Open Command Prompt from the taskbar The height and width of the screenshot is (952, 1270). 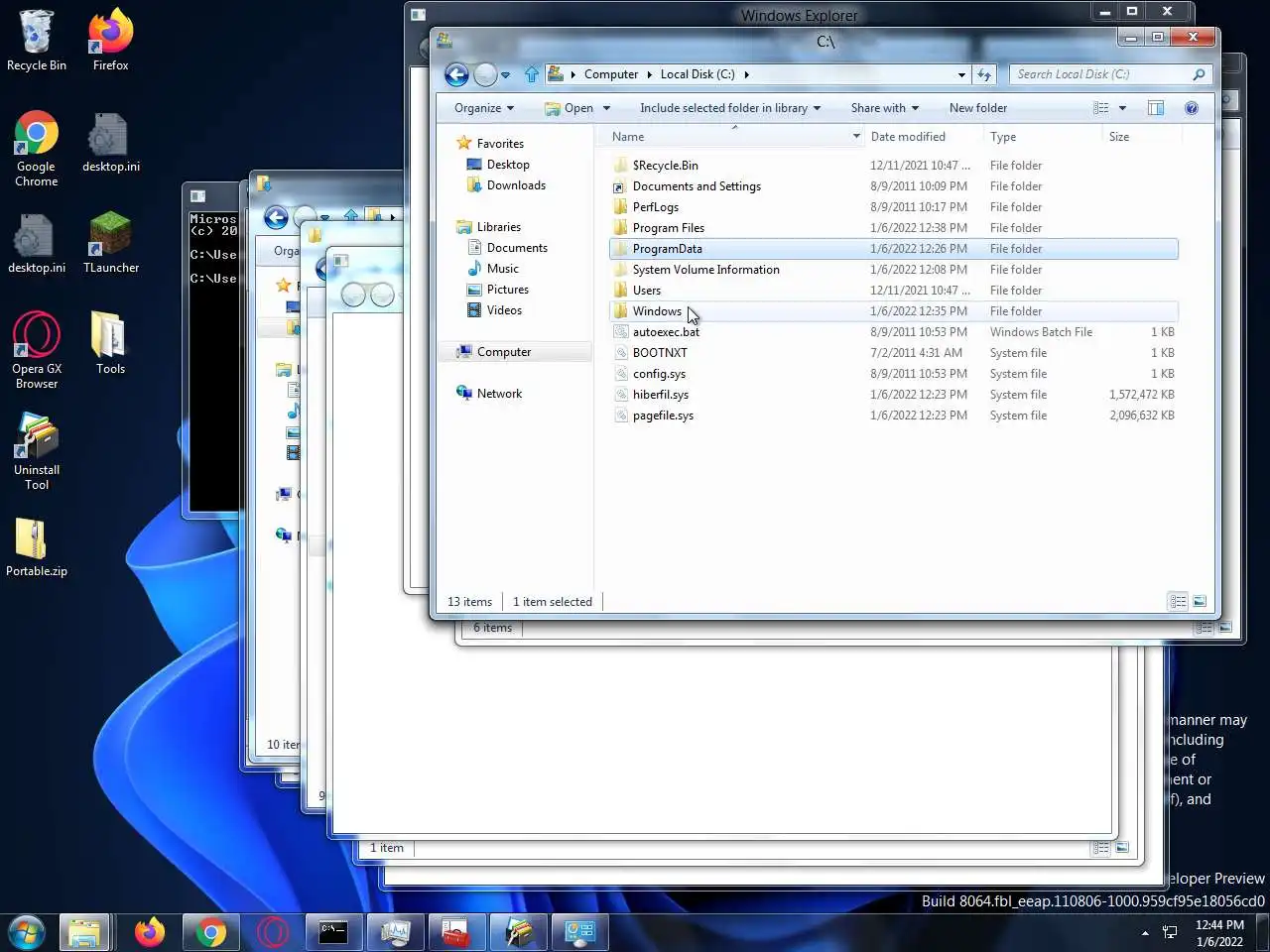pyautogui.click(x=333, y=932)
